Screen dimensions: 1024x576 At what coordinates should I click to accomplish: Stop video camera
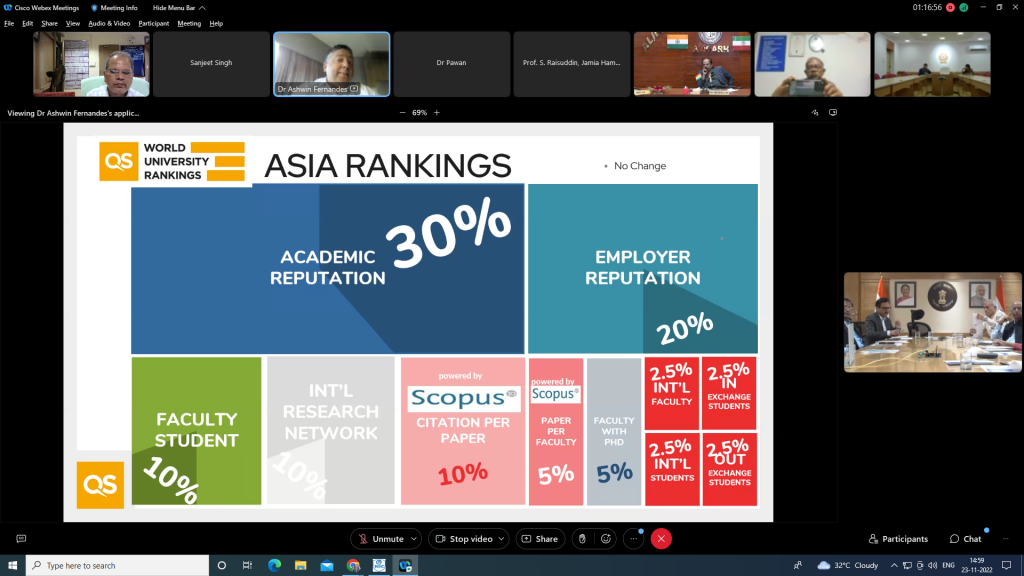pyautogui.click(x=464, y=539)
